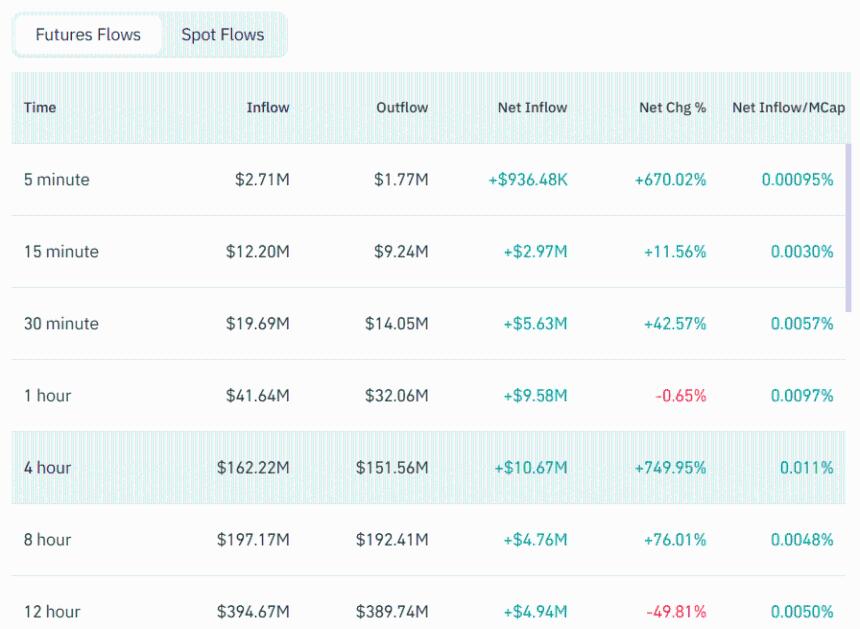The image size is (860, 629).
Task: Switch to the Spot Flows tab
Action: tap(223, 34)
